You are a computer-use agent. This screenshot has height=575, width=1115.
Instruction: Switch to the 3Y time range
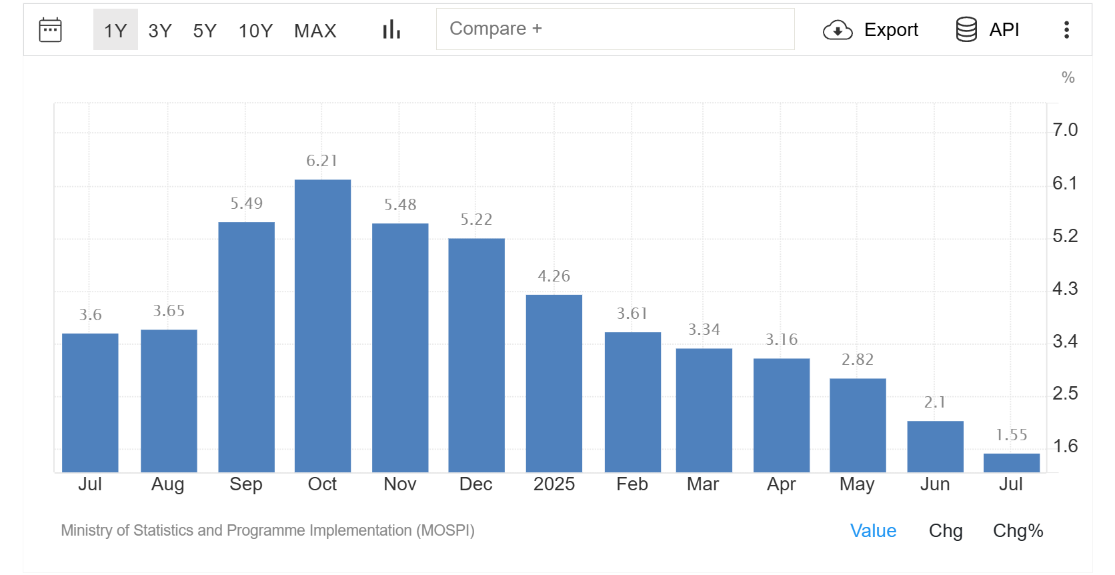tap(160, 31)
